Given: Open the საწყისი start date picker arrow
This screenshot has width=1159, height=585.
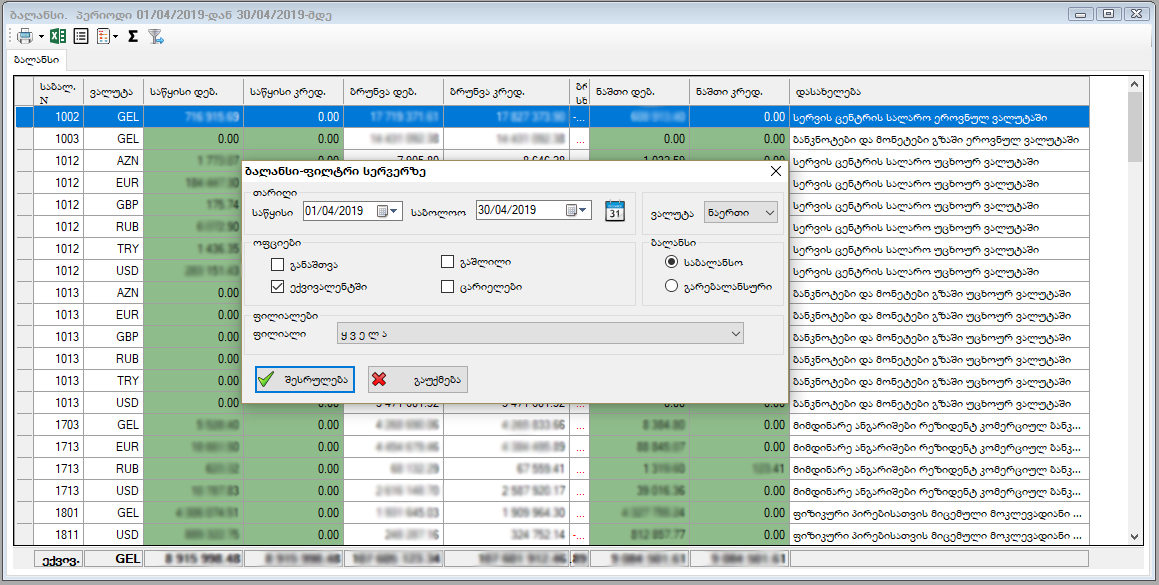Looking at the screenshot, I should [395, 211].
